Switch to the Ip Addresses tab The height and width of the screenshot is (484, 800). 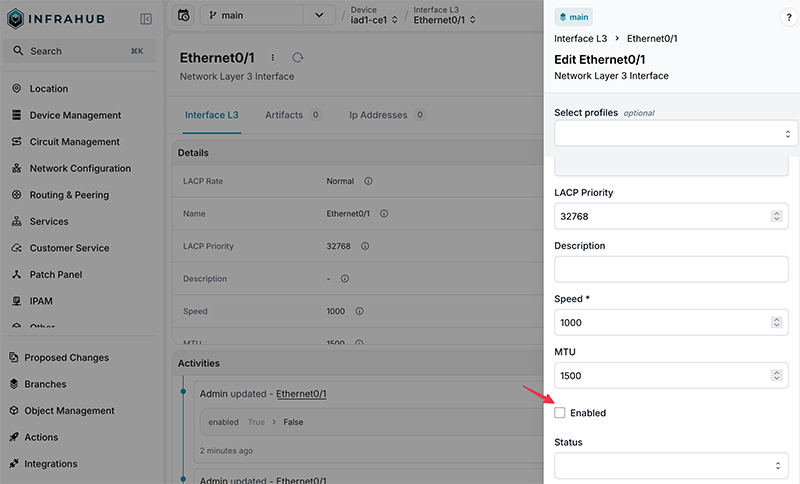[387, 115]
